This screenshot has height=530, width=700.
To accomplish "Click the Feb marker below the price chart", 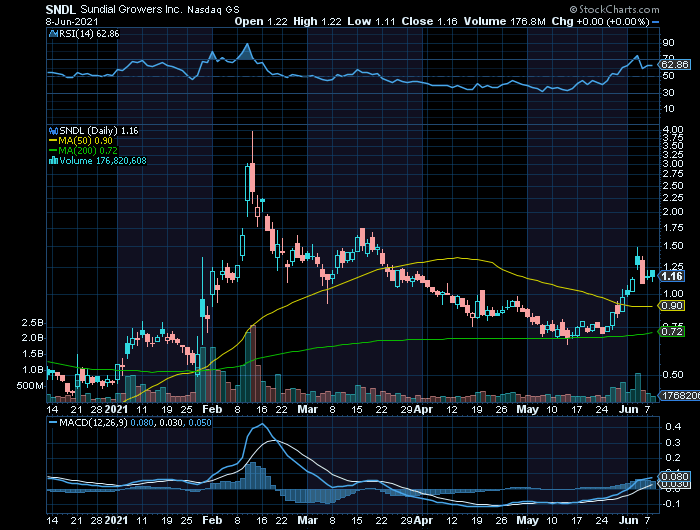I will [212, 409].
